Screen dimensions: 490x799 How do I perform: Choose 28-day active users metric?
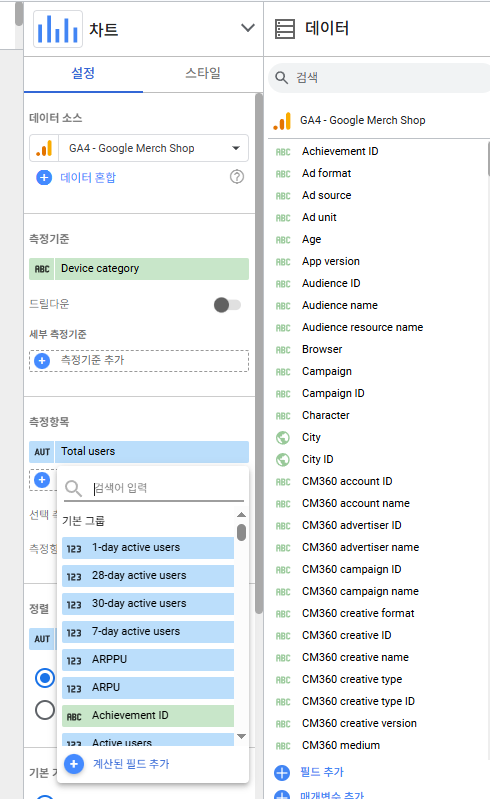point(148,576)
